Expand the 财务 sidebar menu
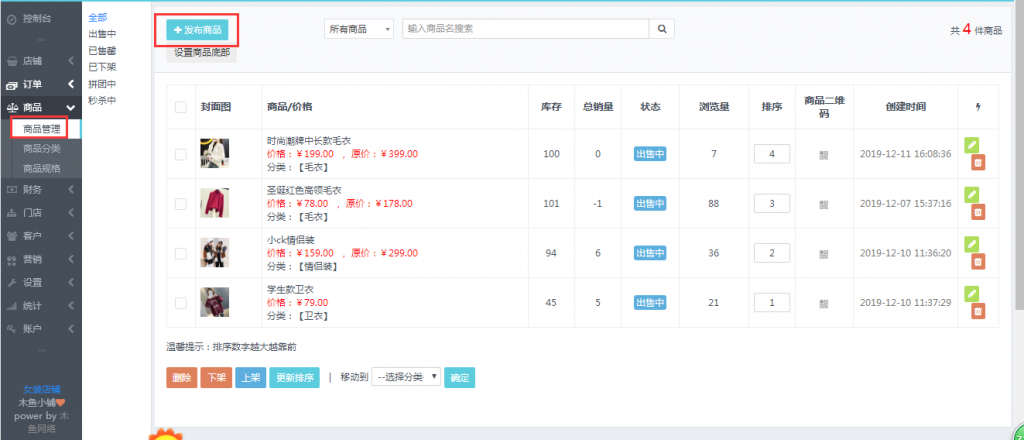The height and width of the screenshot is (440, 1024). (x=40, y=188)
